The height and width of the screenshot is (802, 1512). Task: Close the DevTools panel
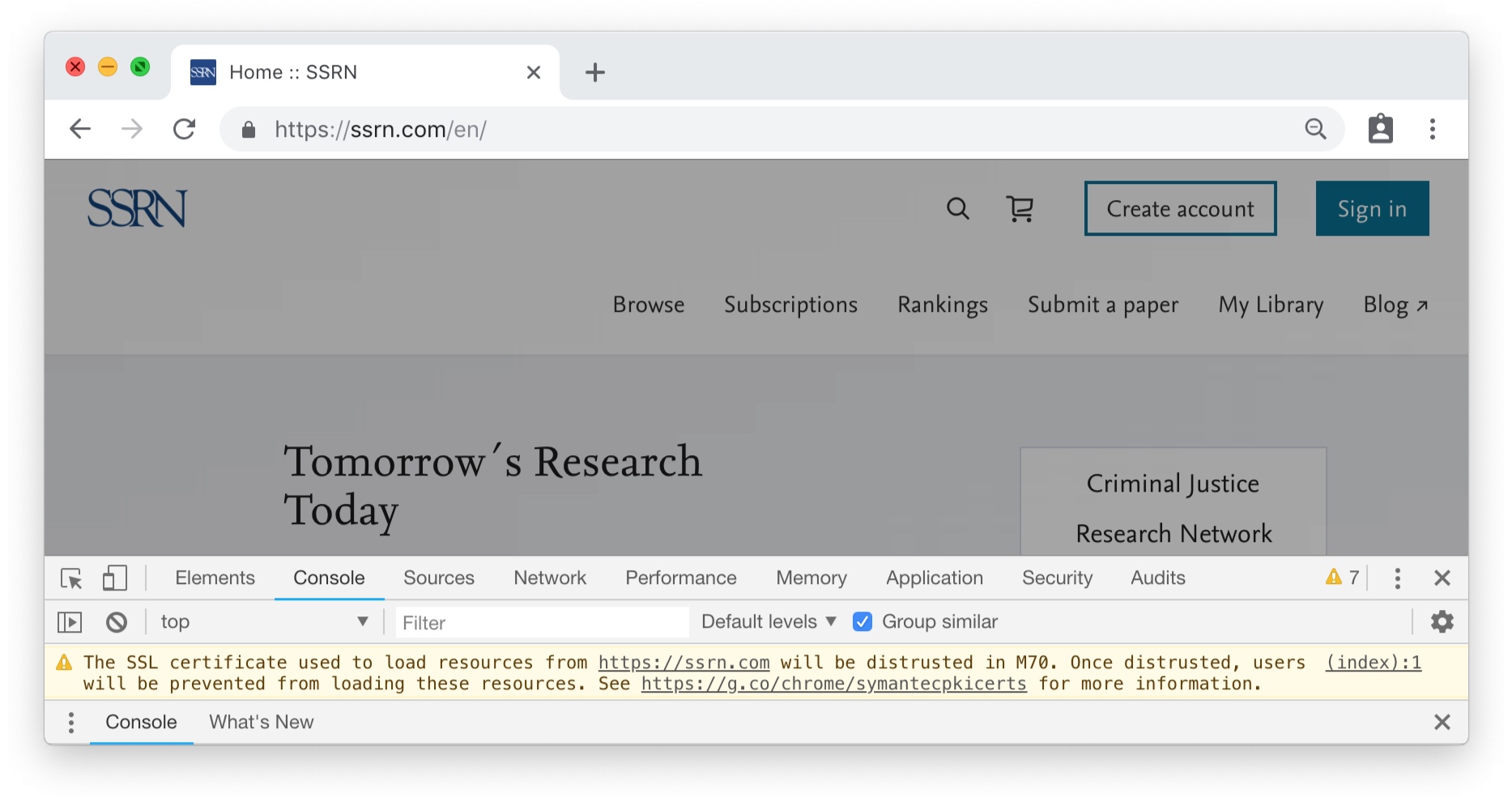[1442, 578]
